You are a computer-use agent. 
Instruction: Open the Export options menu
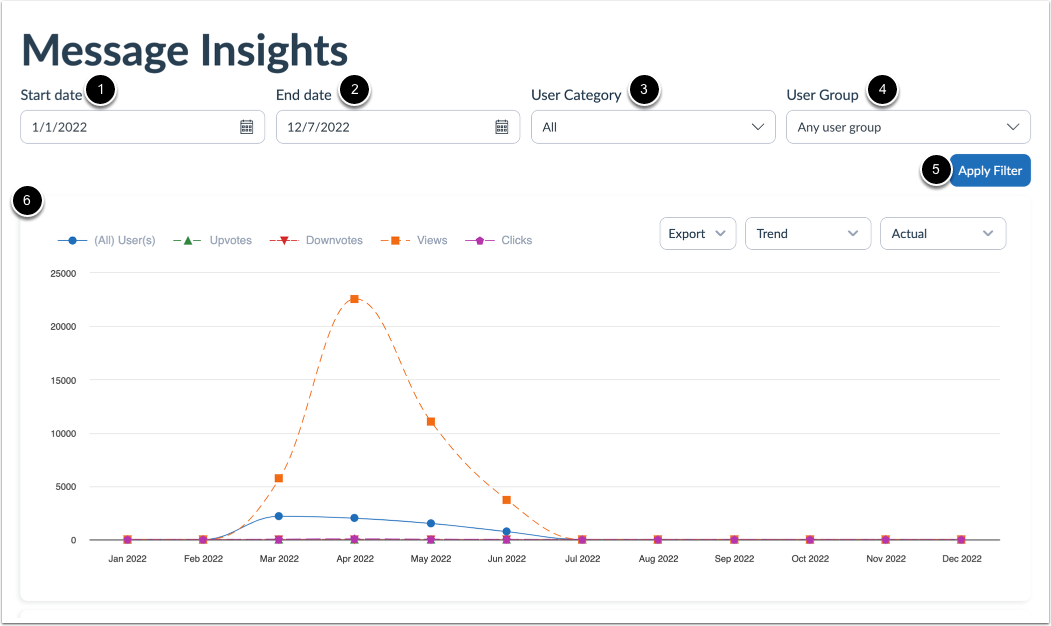click(697, 233)
